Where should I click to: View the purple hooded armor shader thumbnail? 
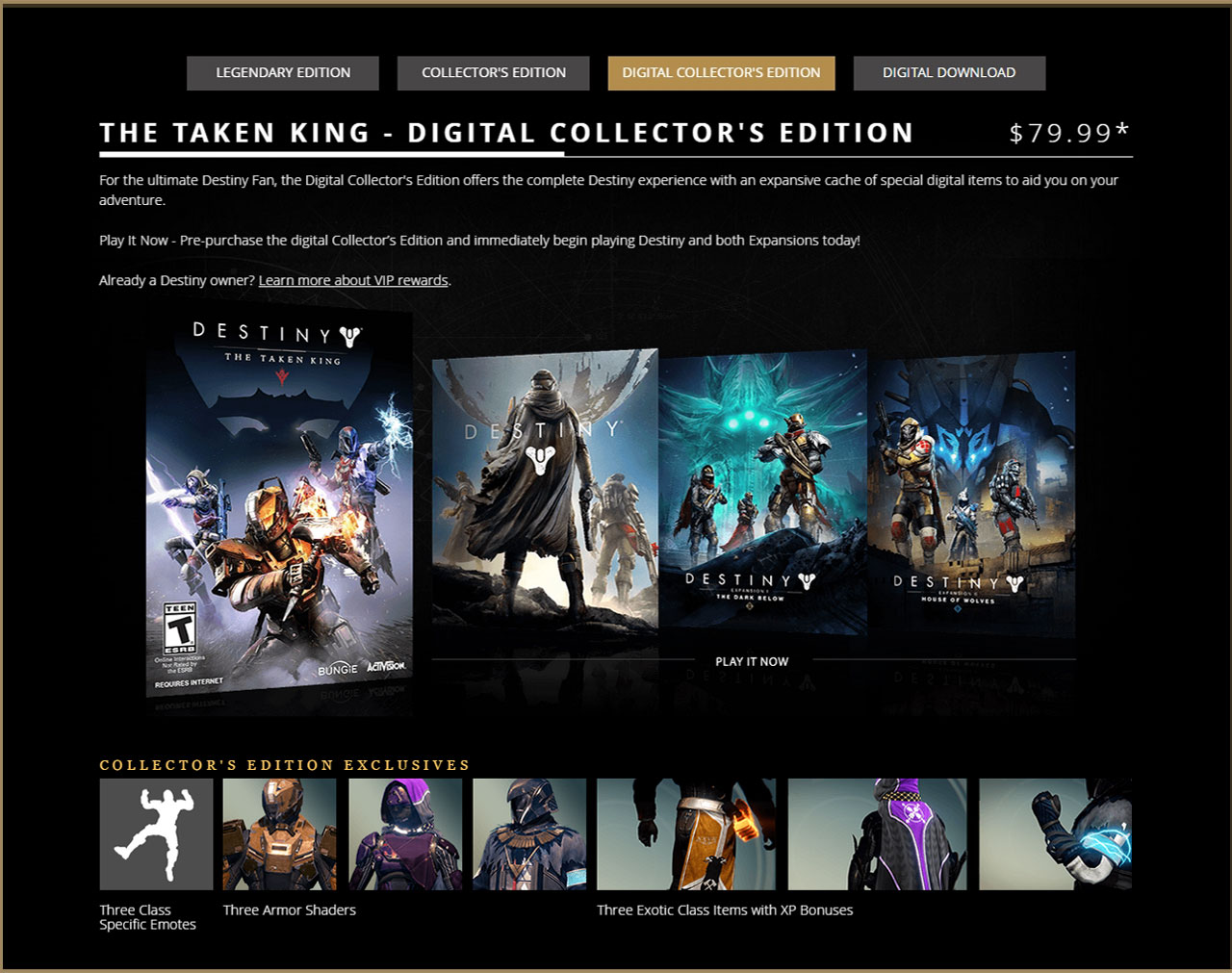(405, 834)
